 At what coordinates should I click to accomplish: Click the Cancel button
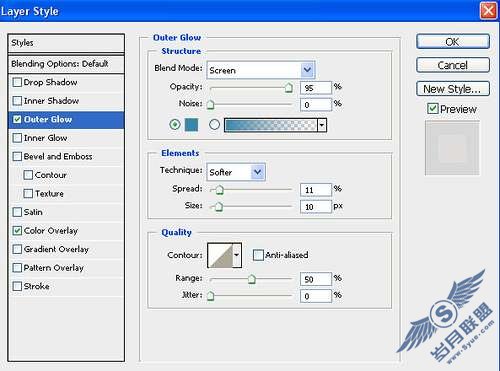point(453,65)
